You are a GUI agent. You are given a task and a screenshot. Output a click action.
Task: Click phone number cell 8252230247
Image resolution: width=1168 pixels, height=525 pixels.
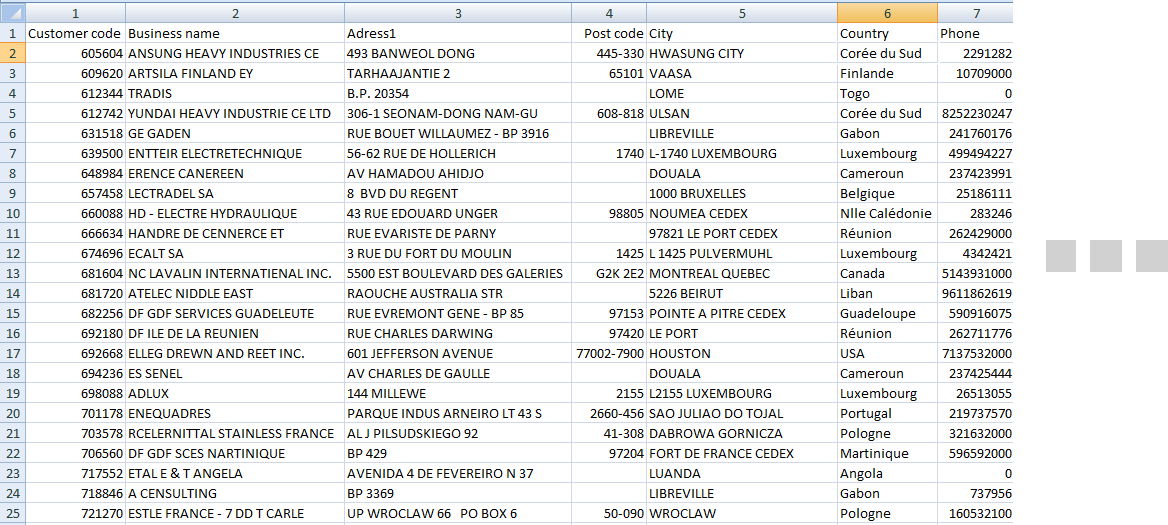point(975,113)
